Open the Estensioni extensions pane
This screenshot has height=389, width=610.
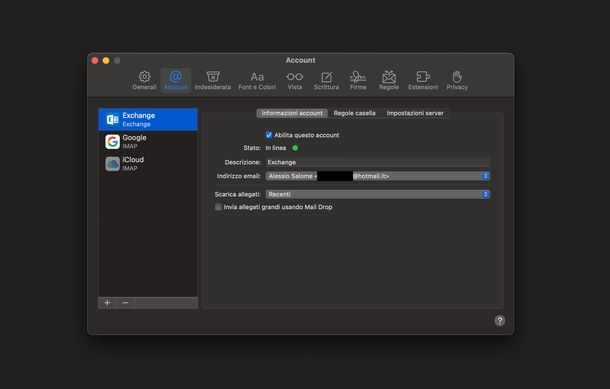(x=423, y=81)
